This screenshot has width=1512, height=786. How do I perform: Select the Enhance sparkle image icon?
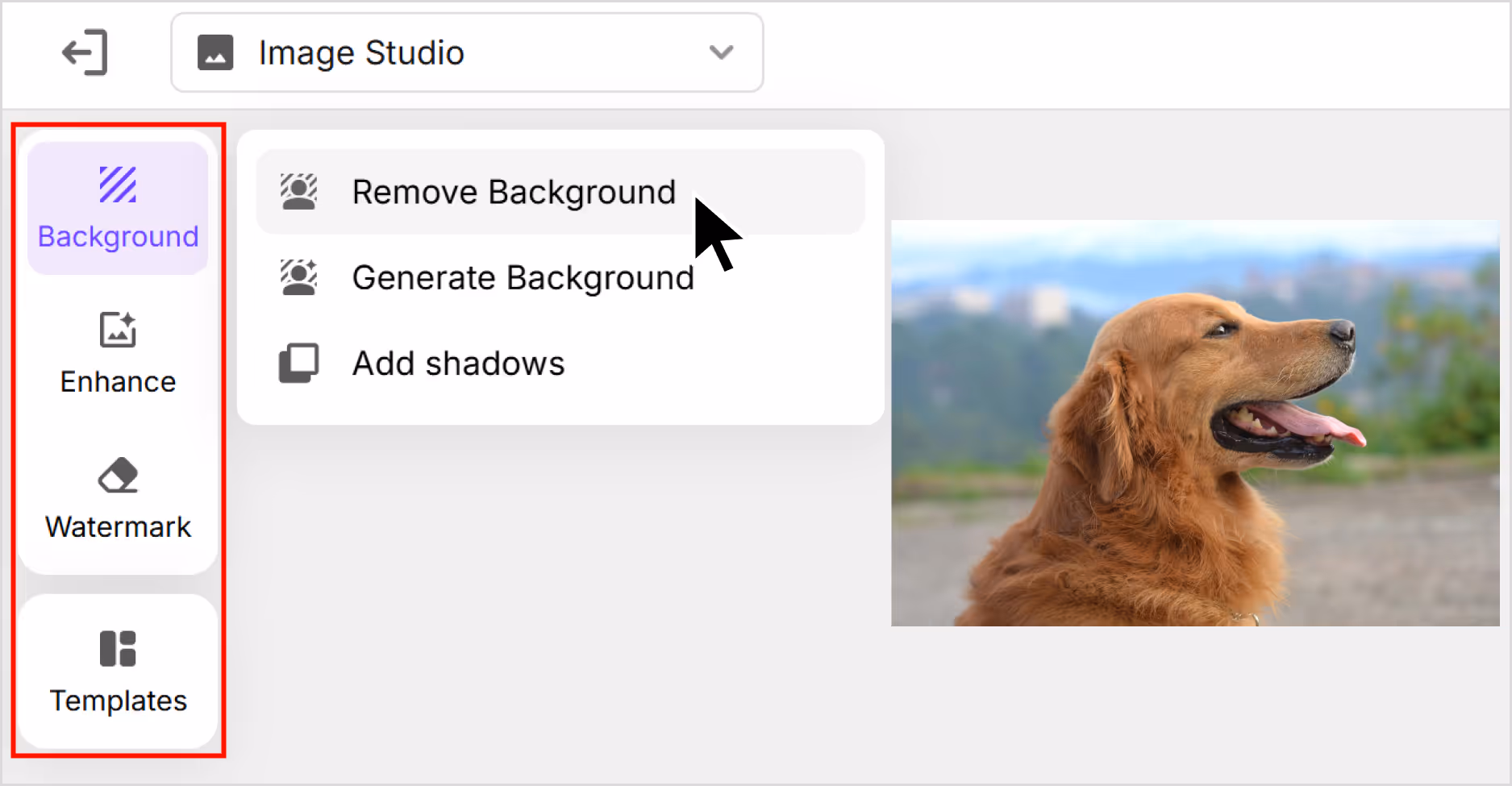point(118,329)
